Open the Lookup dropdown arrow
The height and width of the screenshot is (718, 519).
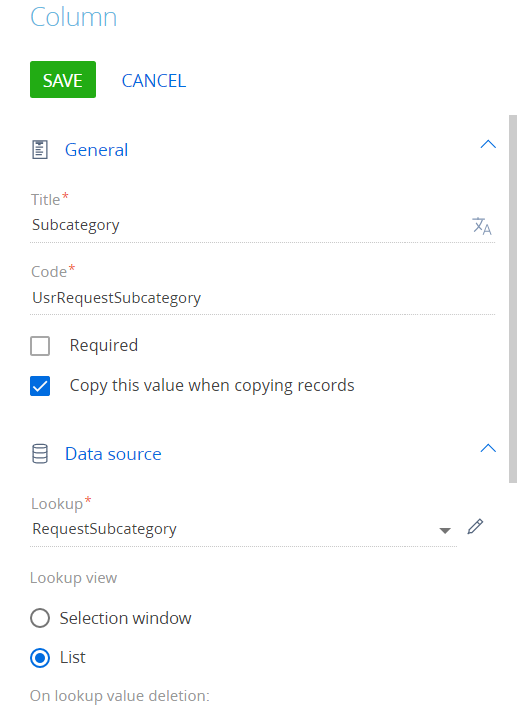coord(445,531)
